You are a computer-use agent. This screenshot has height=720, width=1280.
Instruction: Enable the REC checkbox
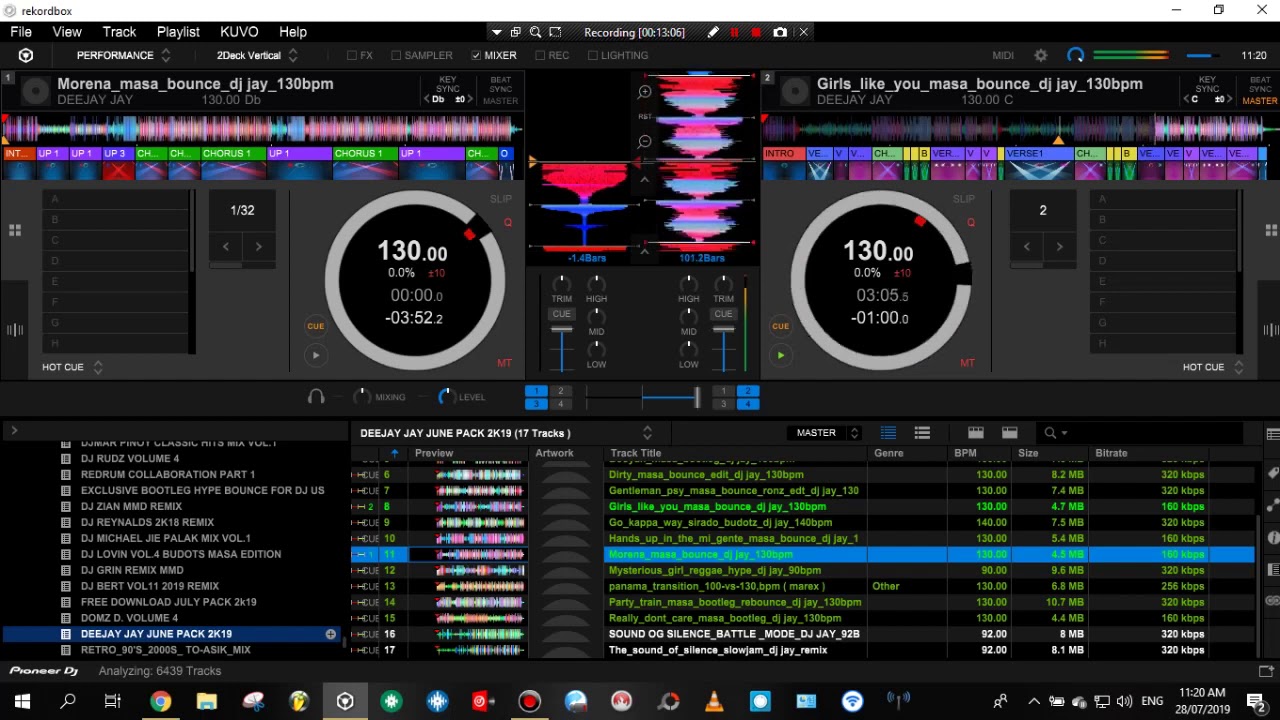point(540,56)
